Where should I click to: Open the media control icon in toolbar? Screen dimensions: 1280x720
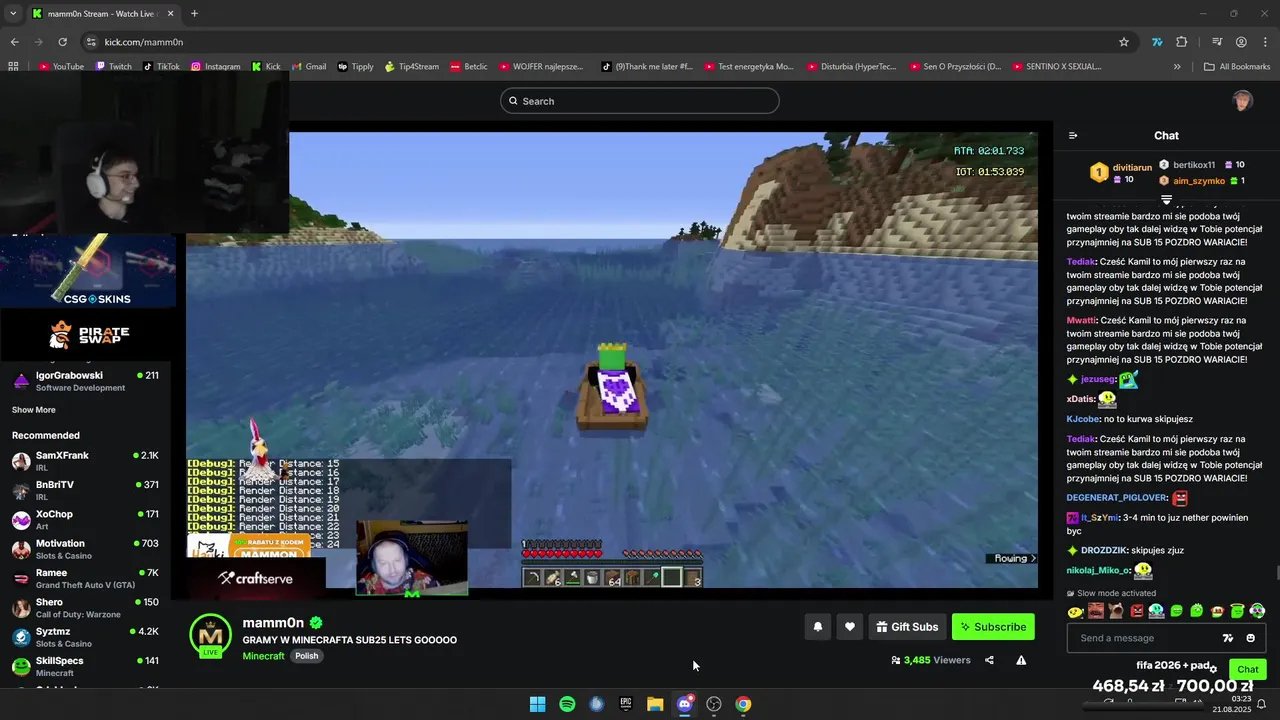(x=1217, y=42)
